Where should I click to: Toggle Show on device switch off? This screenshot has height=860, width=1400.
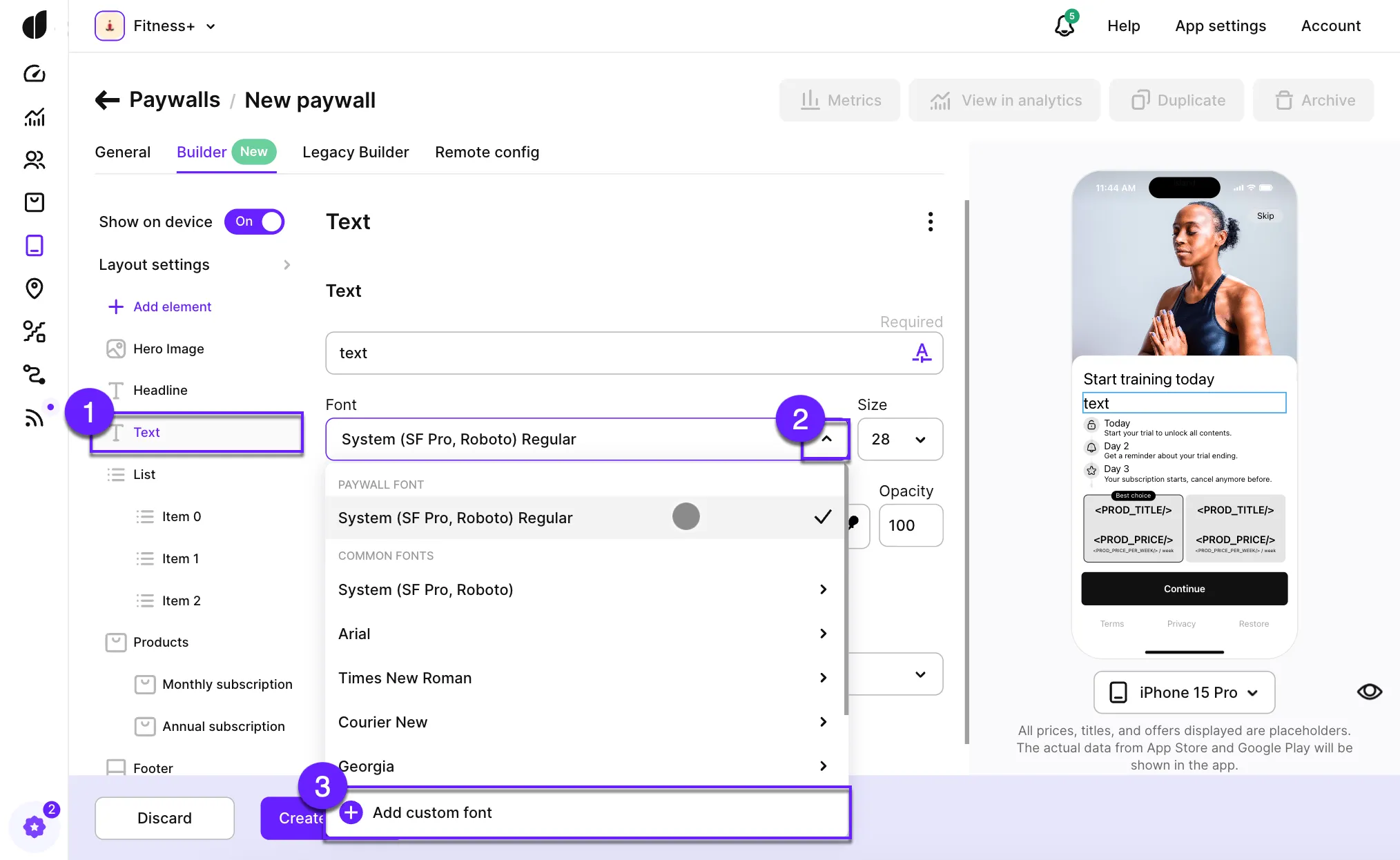point(254,222)
